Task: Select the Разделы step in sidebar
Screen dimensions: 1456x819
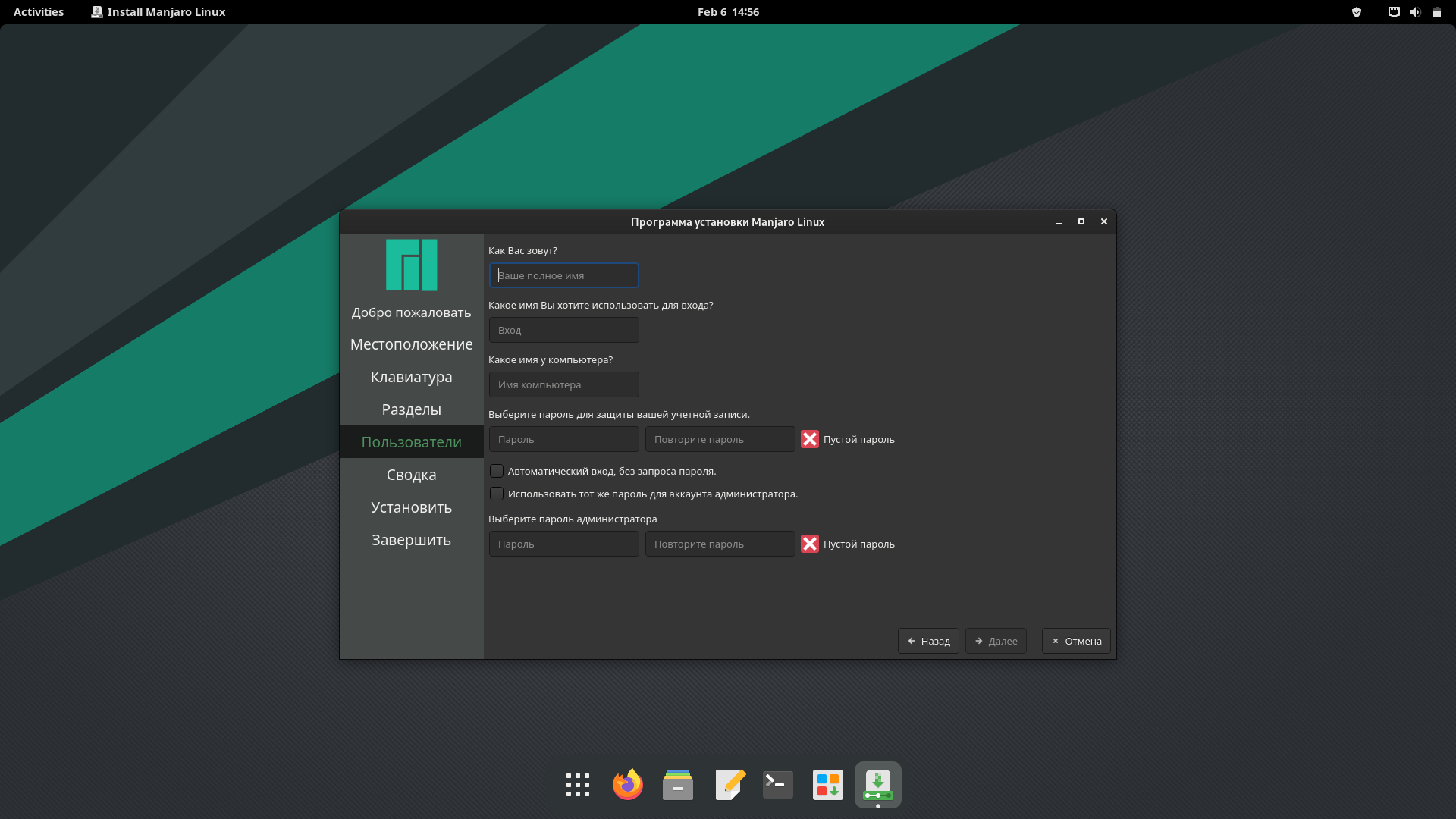Action: point(412,409)
